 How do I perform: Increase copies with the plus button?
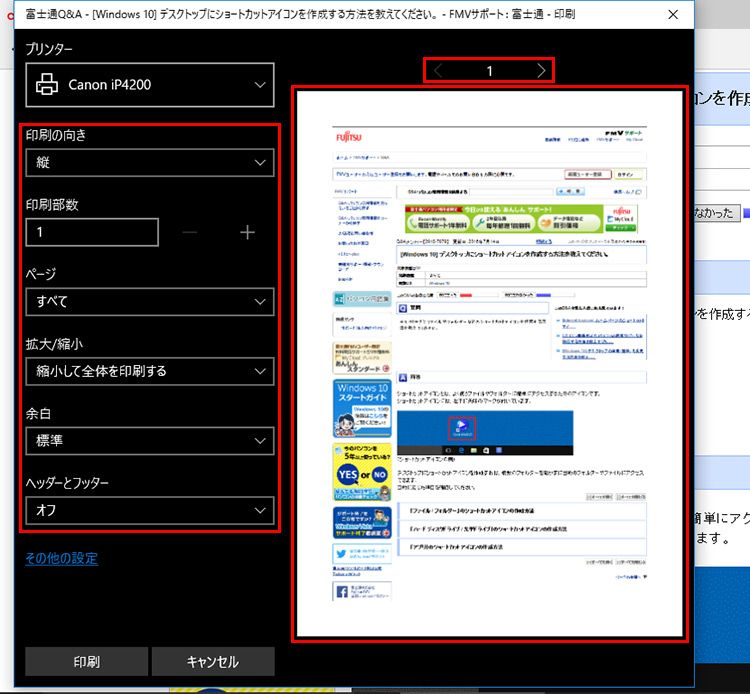(x=247, y=232)
